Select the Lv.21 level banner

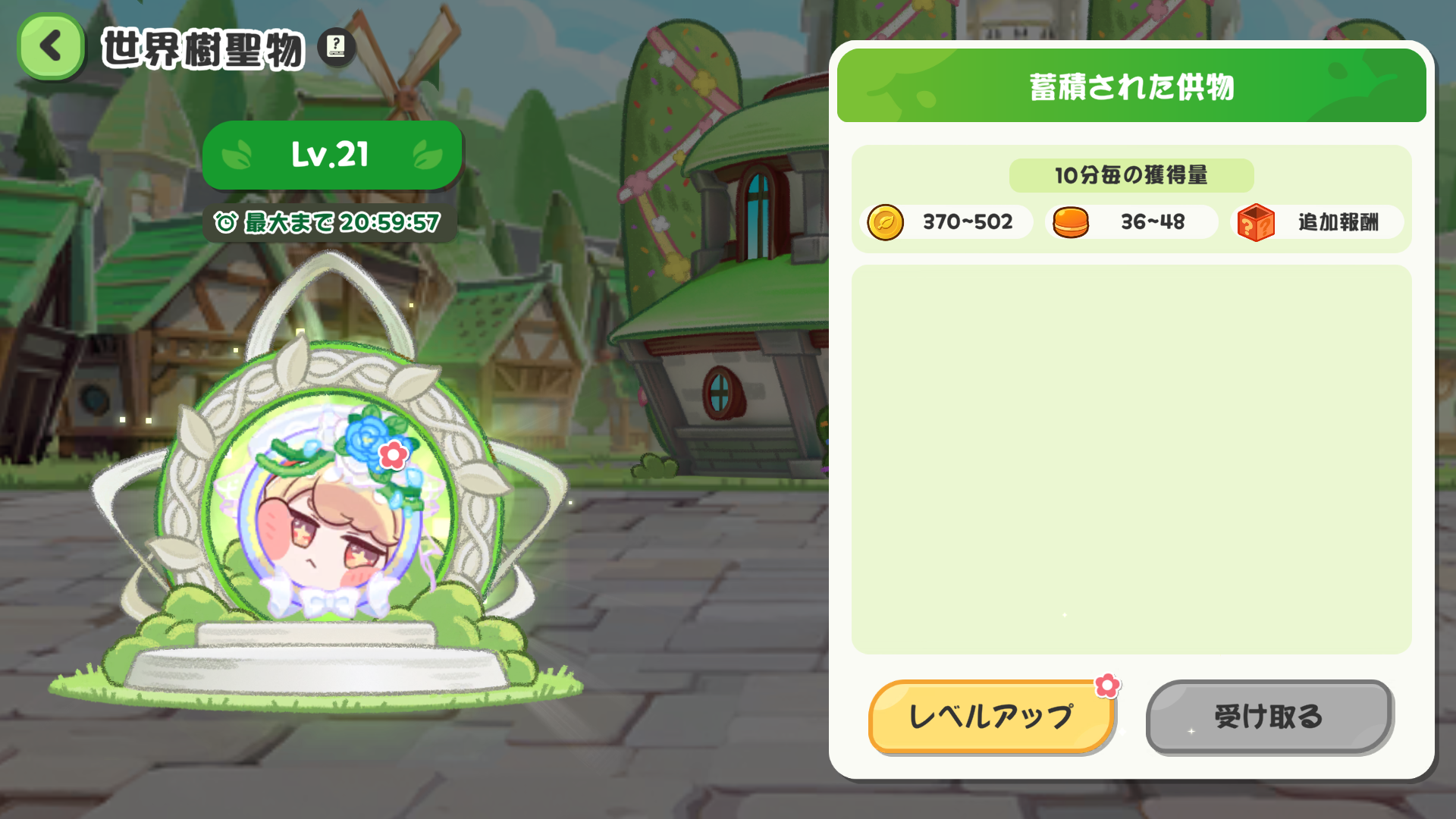tap(332, 155)
